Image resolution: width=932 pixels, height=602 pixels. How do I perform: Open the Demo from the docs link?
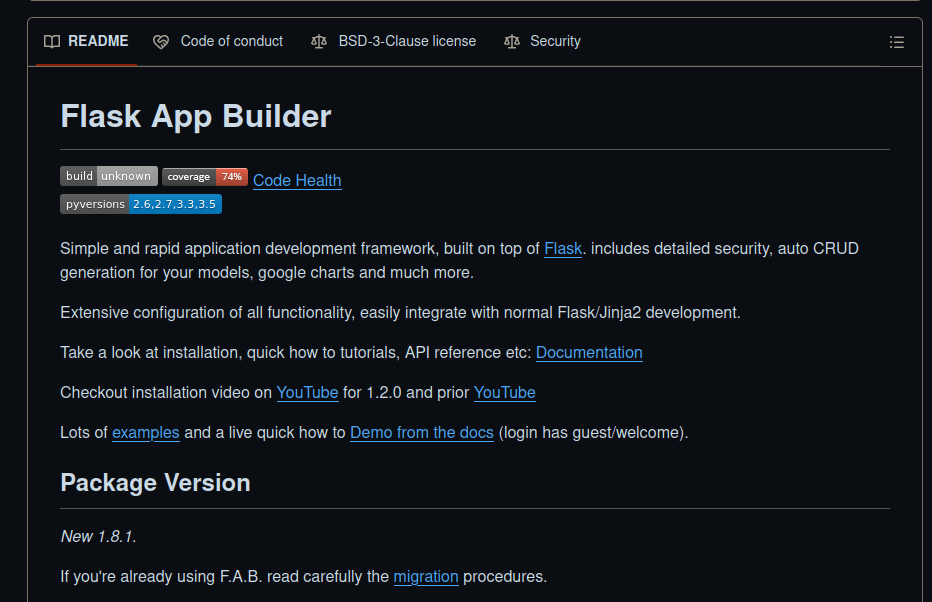421,433
